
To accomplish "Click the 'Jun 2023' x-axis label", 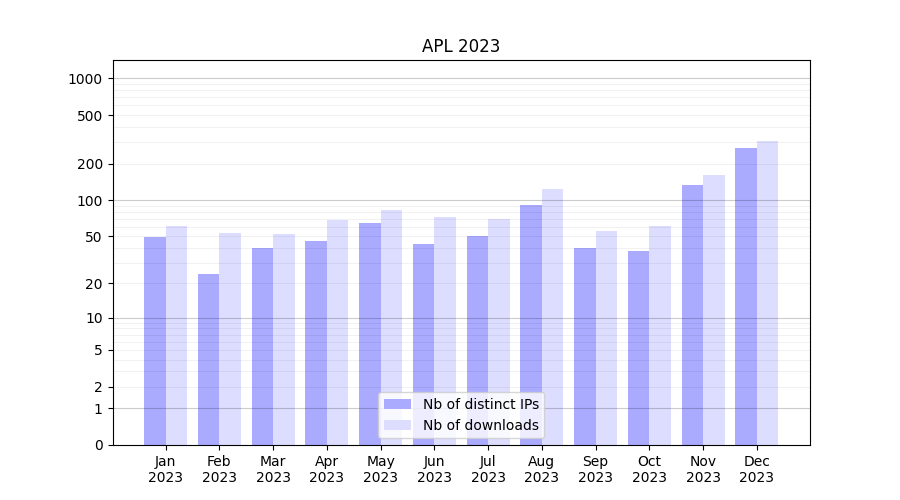I will pyautogui.click(x=434, y=469).
